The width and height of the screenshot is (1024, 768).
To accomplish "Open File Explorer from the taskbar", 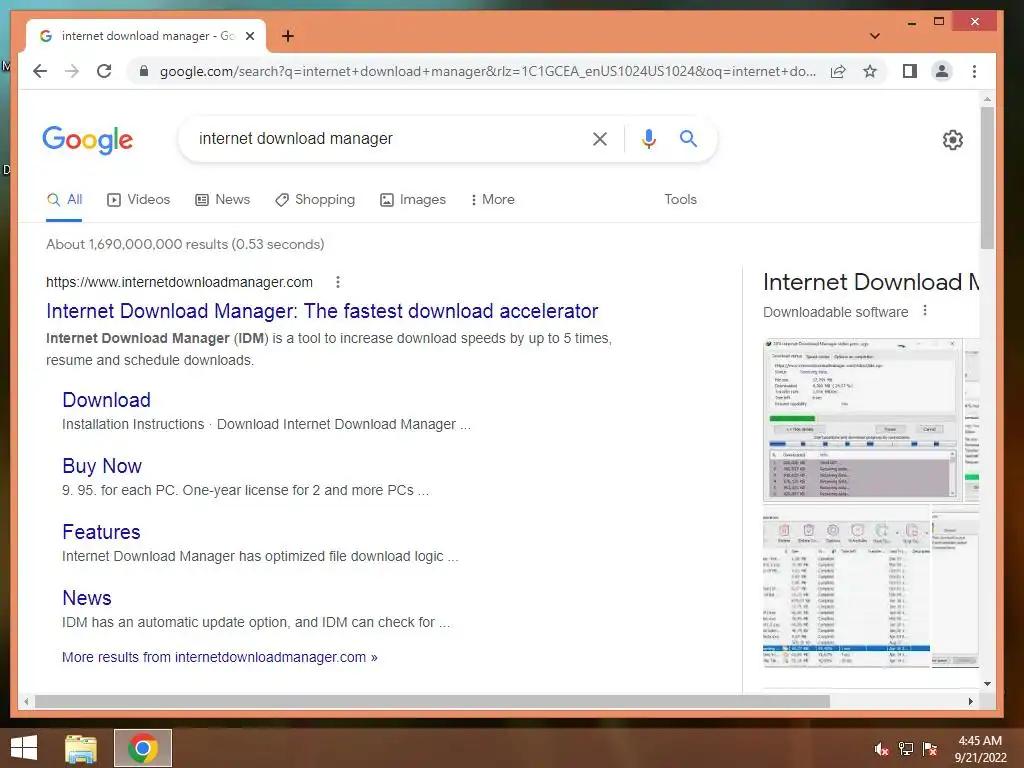I will tap(81, 748).
